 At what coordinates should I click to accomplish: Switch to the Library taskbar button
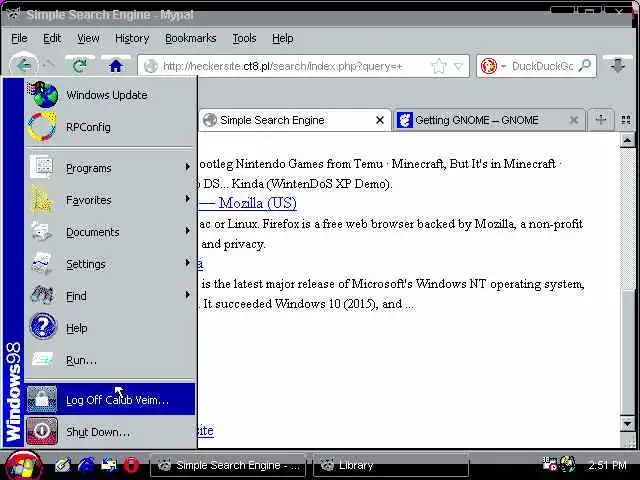391,465
